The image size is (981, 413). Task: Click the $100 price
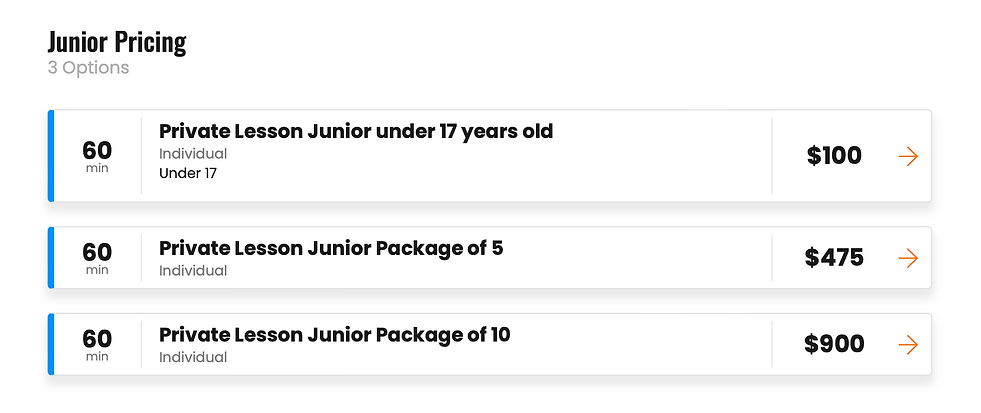click(834, 156)
